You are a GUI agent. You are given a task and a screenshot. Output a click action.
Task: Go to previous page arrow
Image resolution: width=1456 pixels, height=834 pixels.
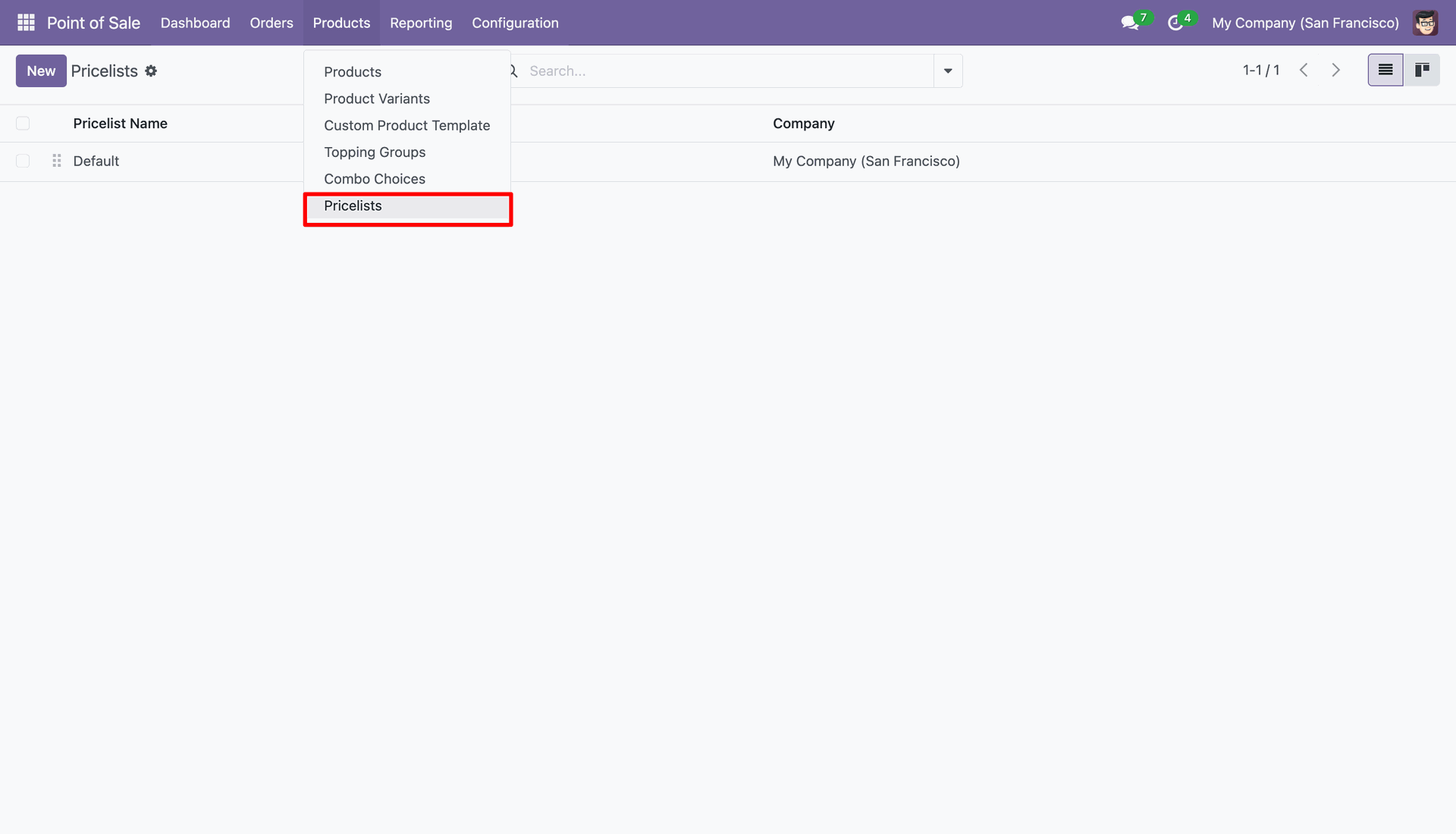coord(1304,71)
